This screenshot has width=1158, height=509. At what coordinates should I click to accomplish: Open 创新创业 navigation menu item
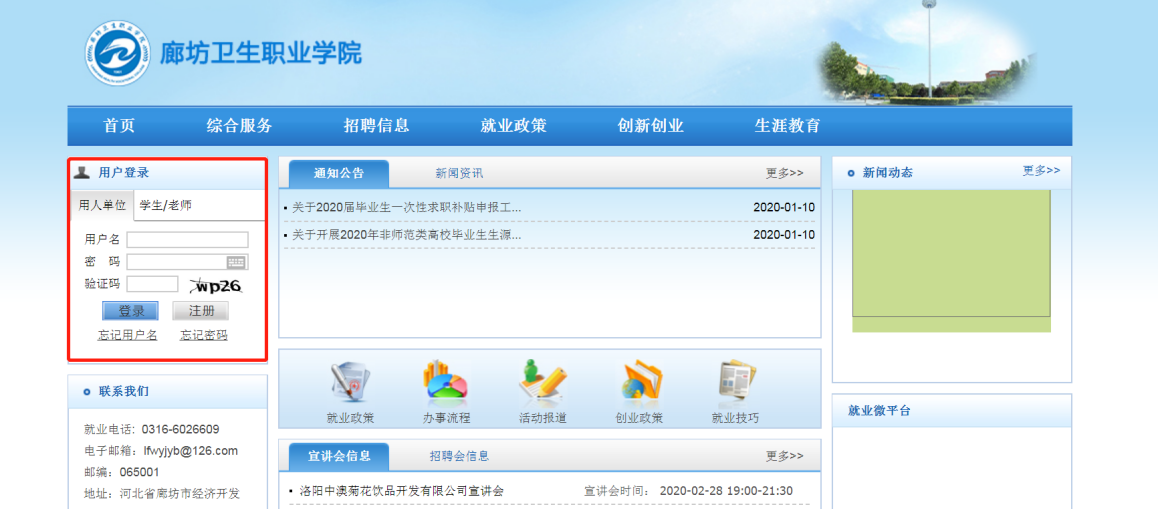click(x=650, y=126)
